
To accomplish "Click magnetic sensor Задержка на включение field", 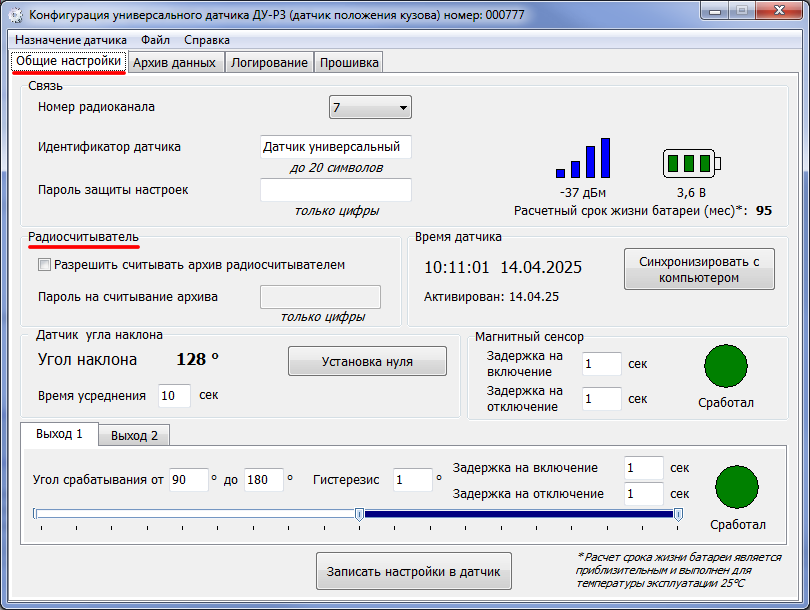I will point(602,364).
